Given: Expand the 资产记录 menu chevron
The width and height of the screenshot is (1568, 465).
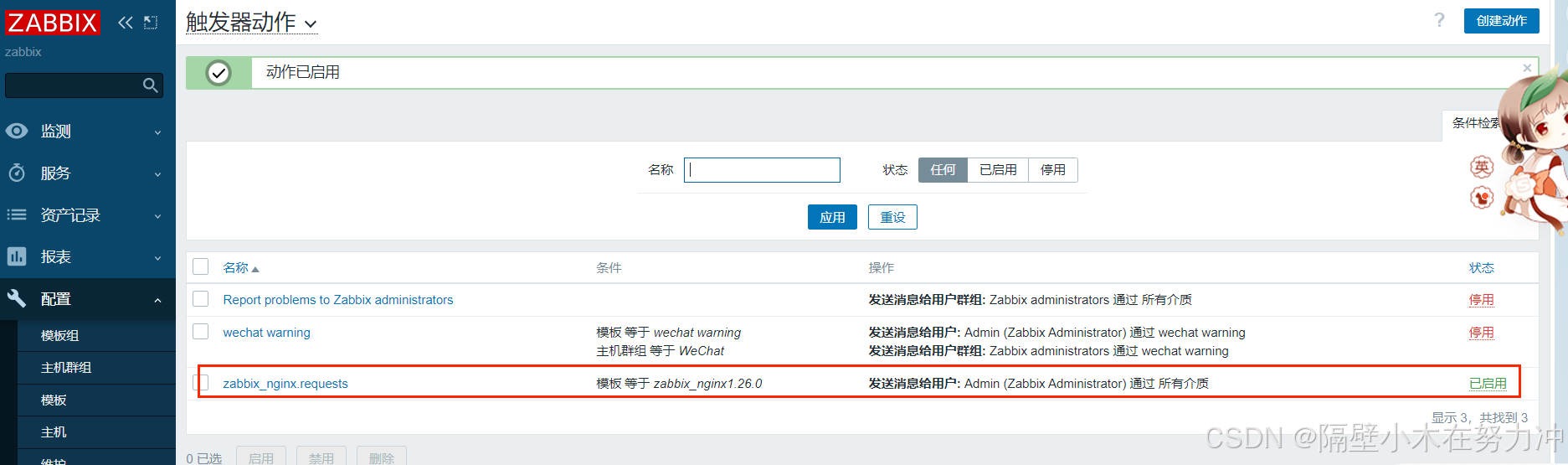Looking at the screenshot, I should point(157,216).
